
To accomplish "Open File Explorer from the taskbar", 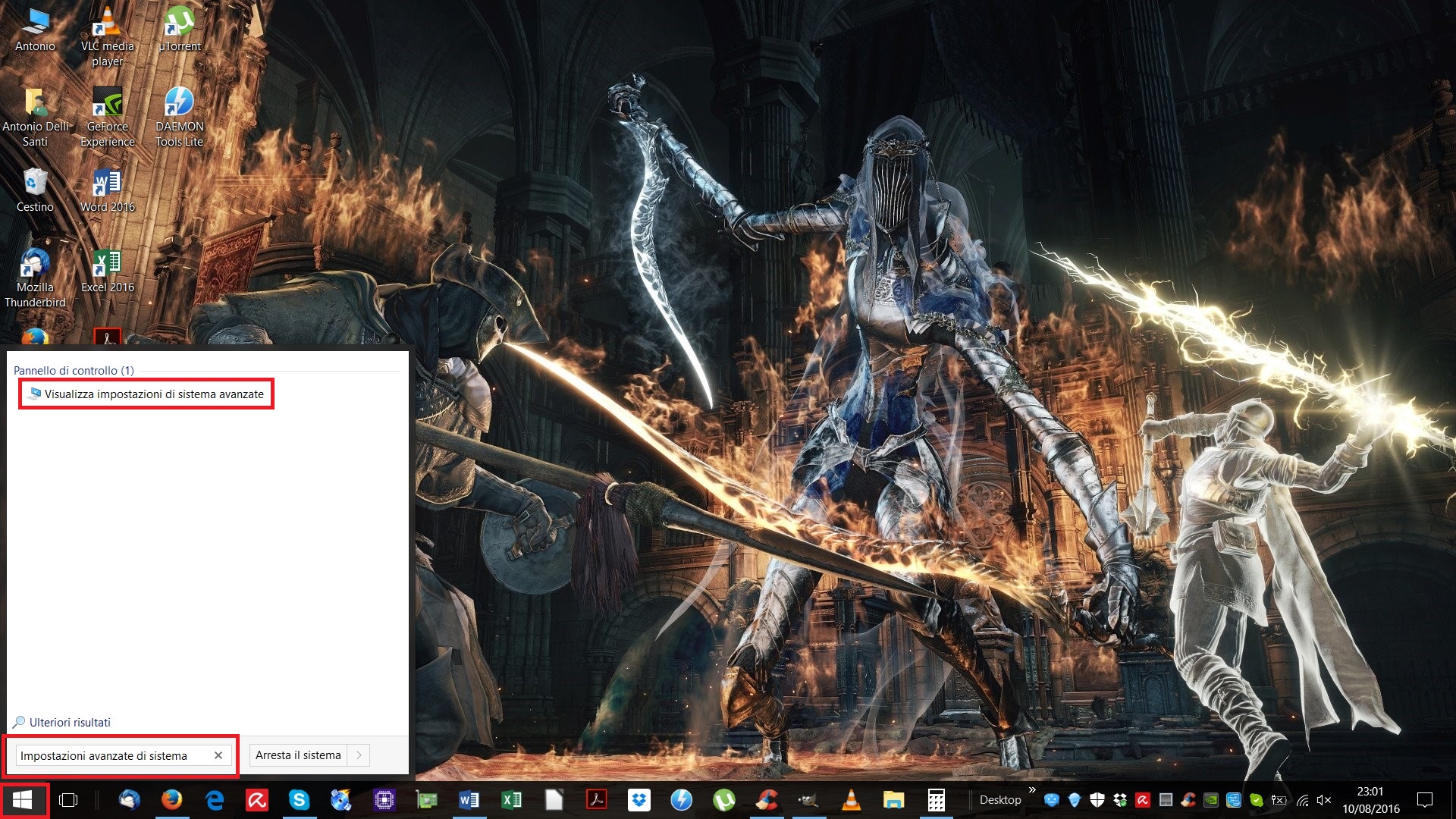I will 894,800.
